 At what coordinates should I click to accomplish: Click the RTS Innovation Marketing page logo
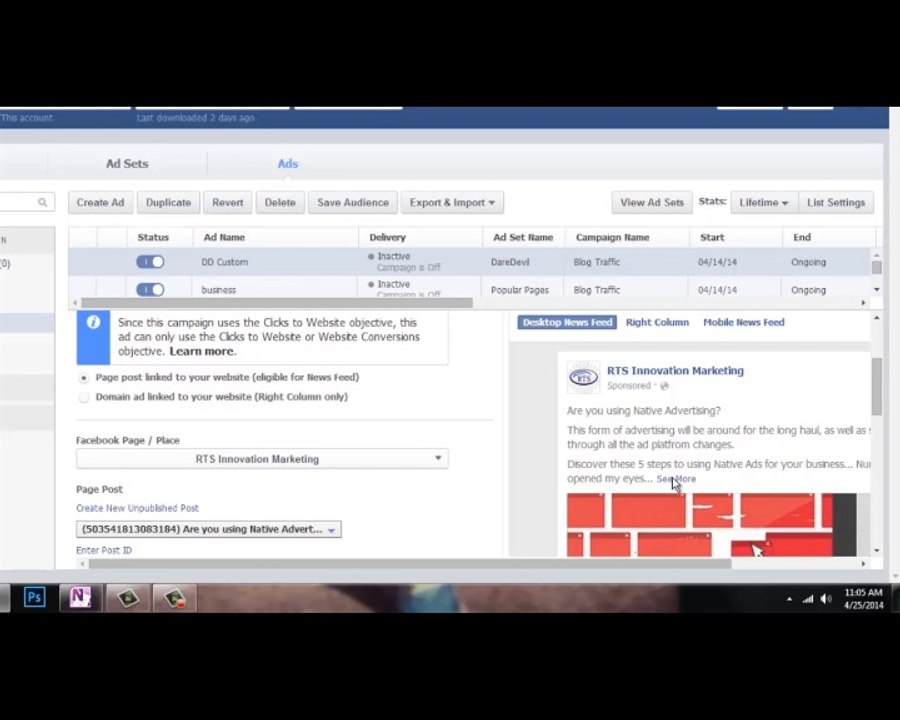click(583, 377)
